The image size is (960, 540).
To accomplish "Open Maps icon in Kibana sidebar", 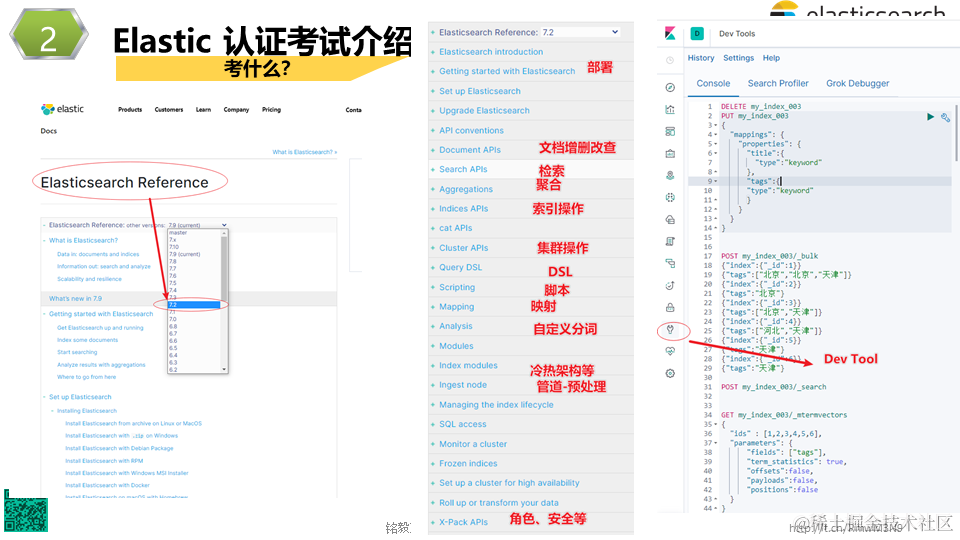I will (x=670, y=176).
